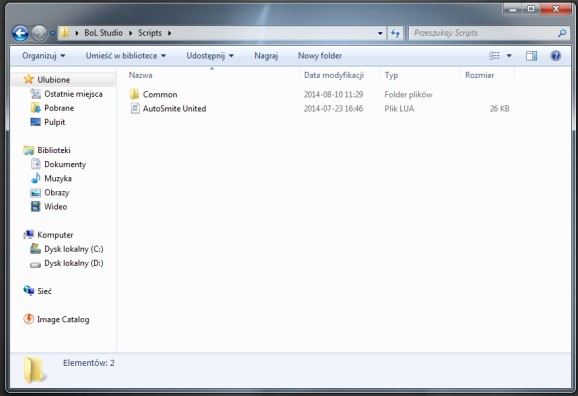Select Komputer in the navigation pane
This screenshot has width=578, height=396.
coord(55,235)
